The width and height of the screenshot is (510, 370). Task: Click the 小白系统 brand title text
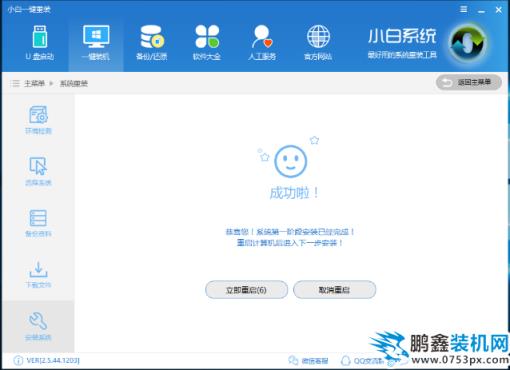[402, 36]
